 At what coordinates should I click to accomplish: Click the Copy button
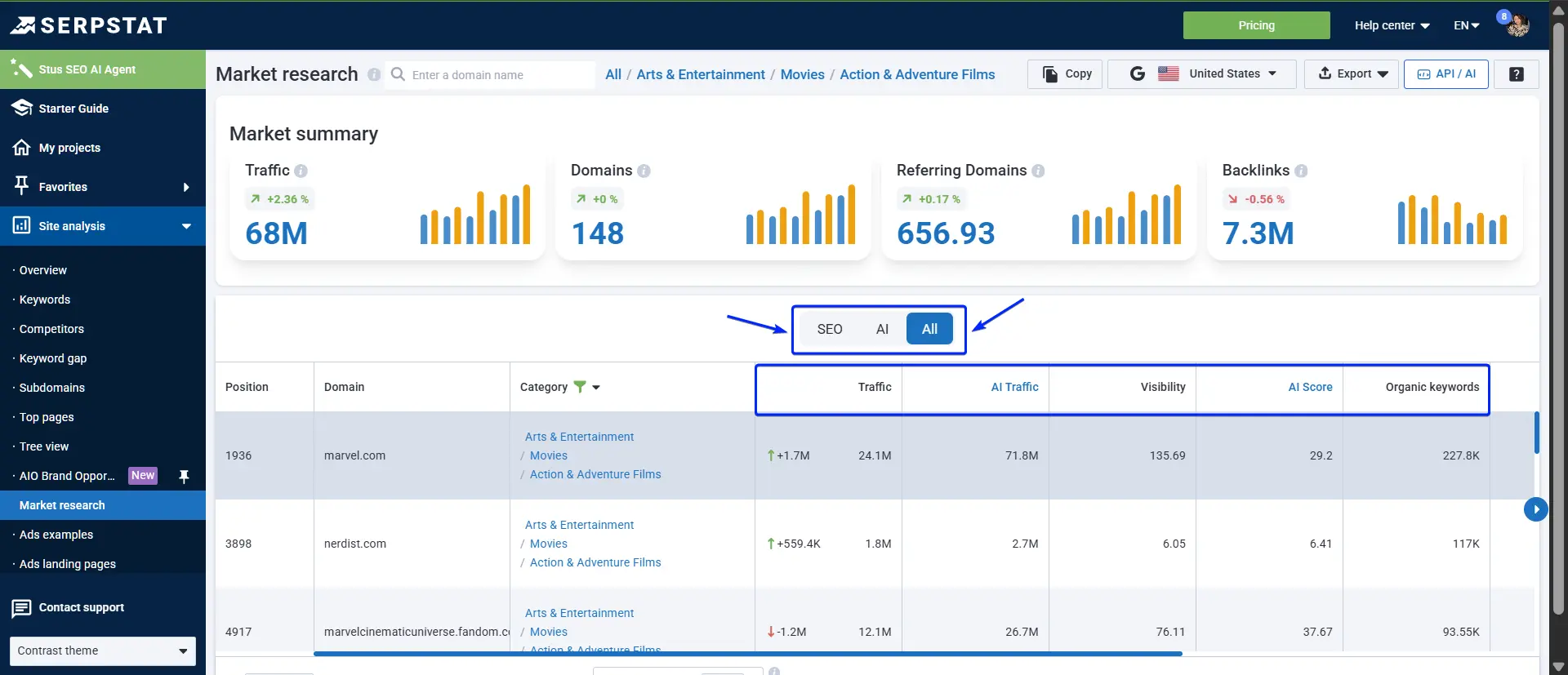point(1065,74)
